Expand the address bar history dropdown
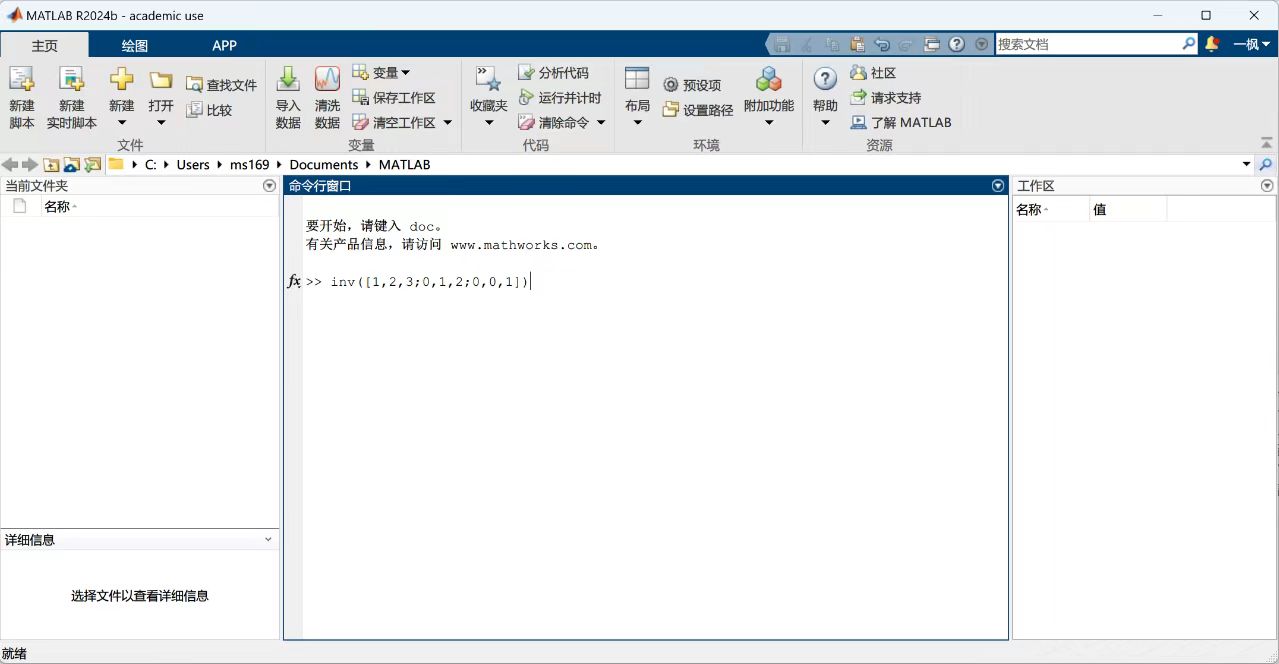Image resolution: width=1279 pixels, height=664 pixels. 1247,165
